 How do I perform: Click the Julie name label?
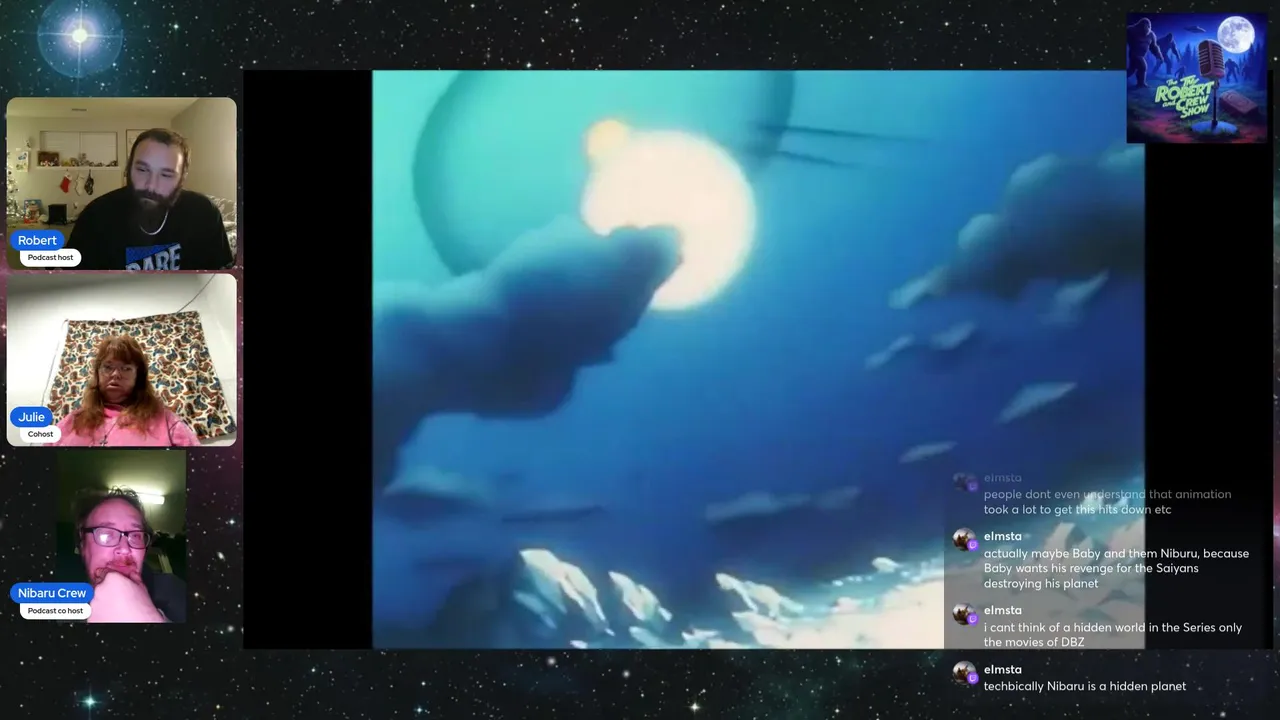point(31,417)
